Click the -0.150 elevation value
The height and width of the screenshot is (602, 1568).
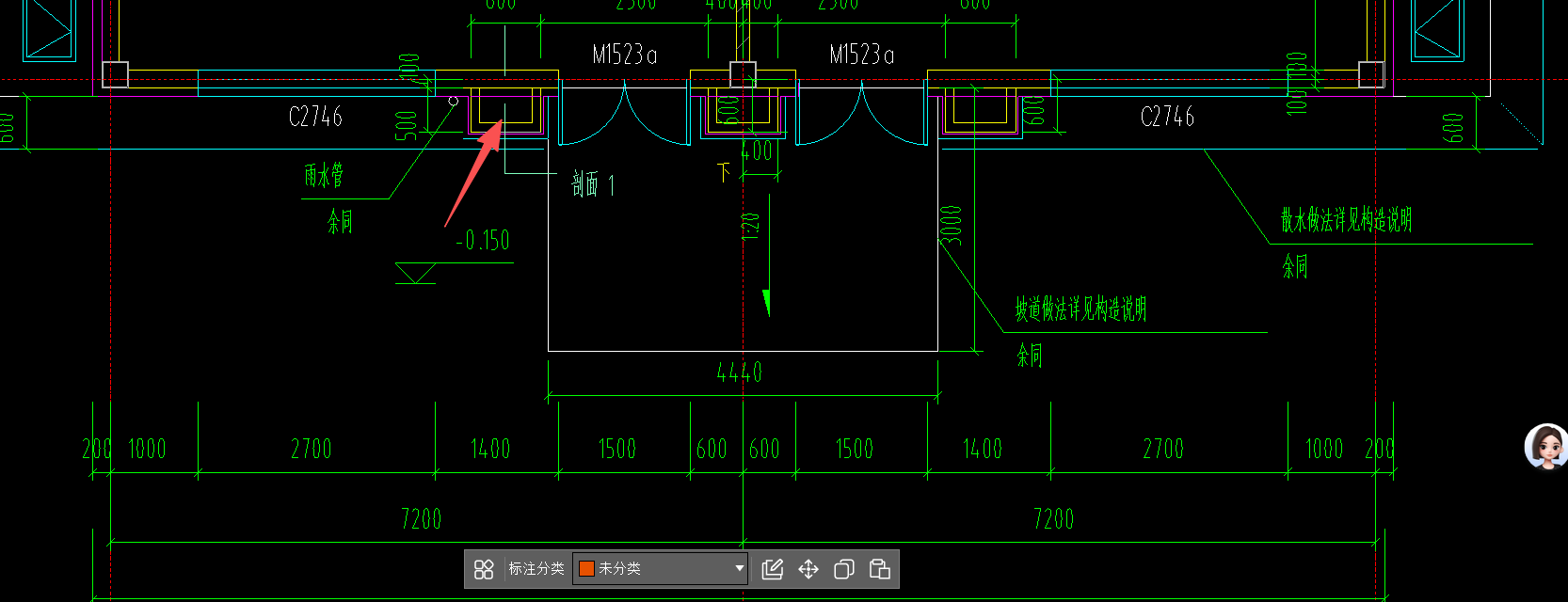(483, 241)
